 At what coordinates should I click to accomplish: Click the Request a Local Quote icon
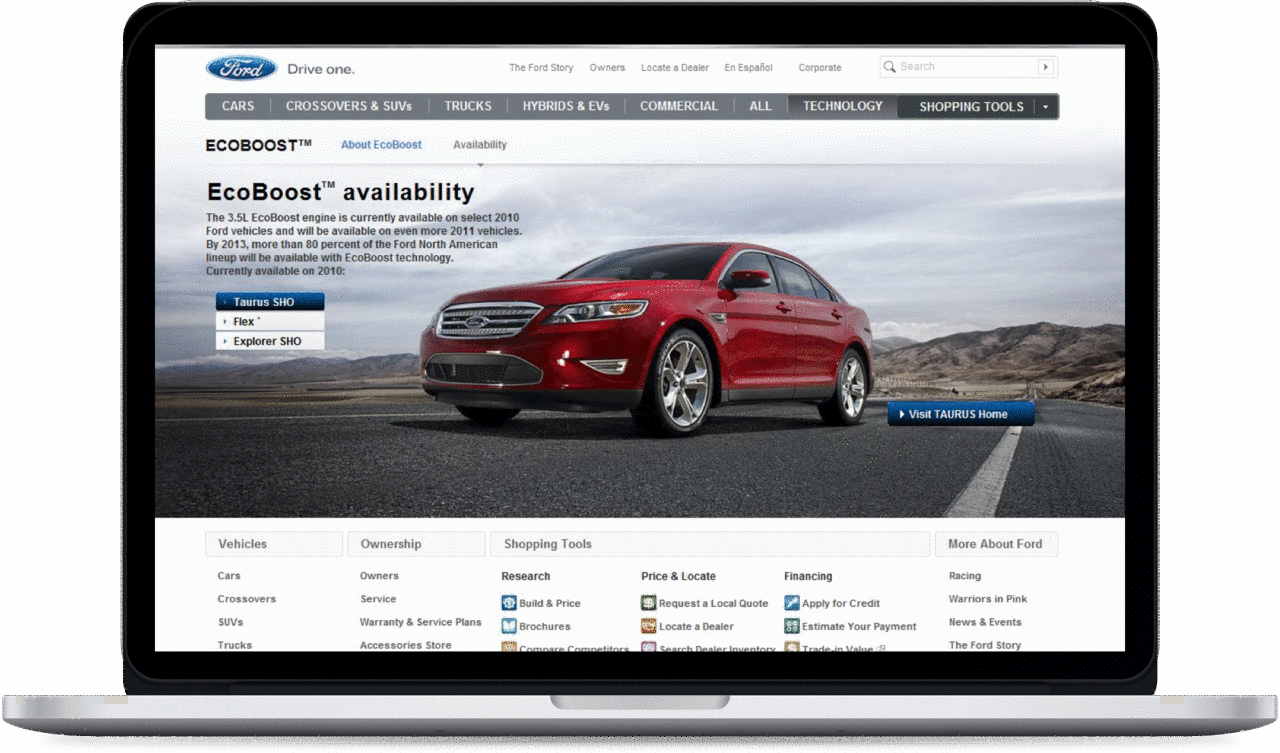point(648,603)
